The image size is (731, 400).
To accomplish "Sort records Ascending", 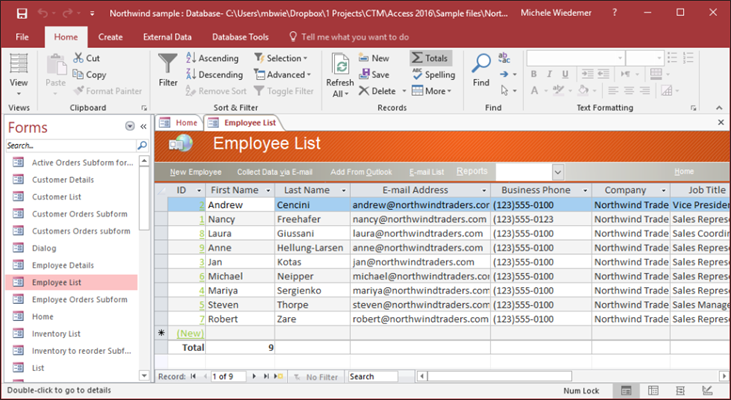I will pyautogui.click(x=213, y=58).
